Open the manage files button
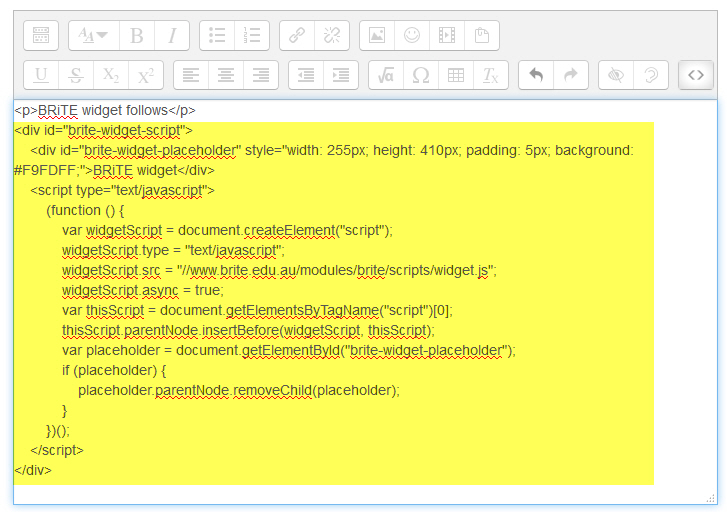 pos(482,35)
